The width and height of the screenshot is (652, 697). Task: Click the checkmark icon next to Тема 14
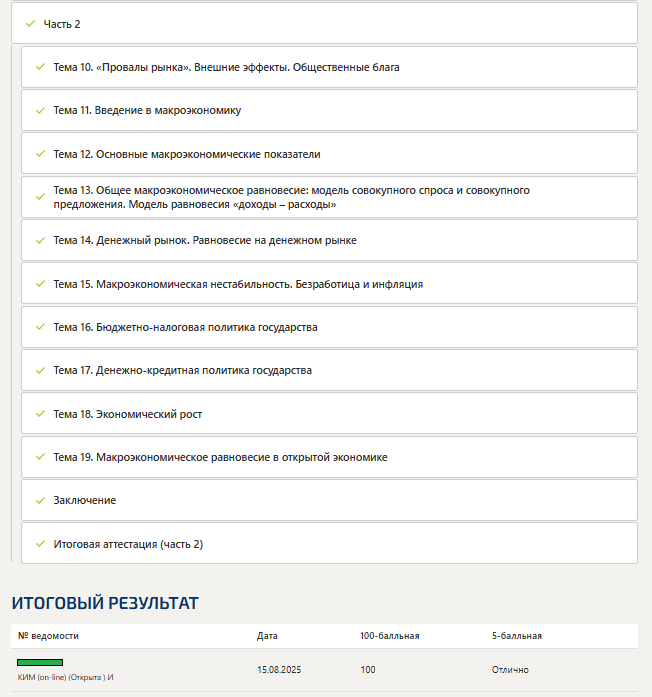pos(40,240)
